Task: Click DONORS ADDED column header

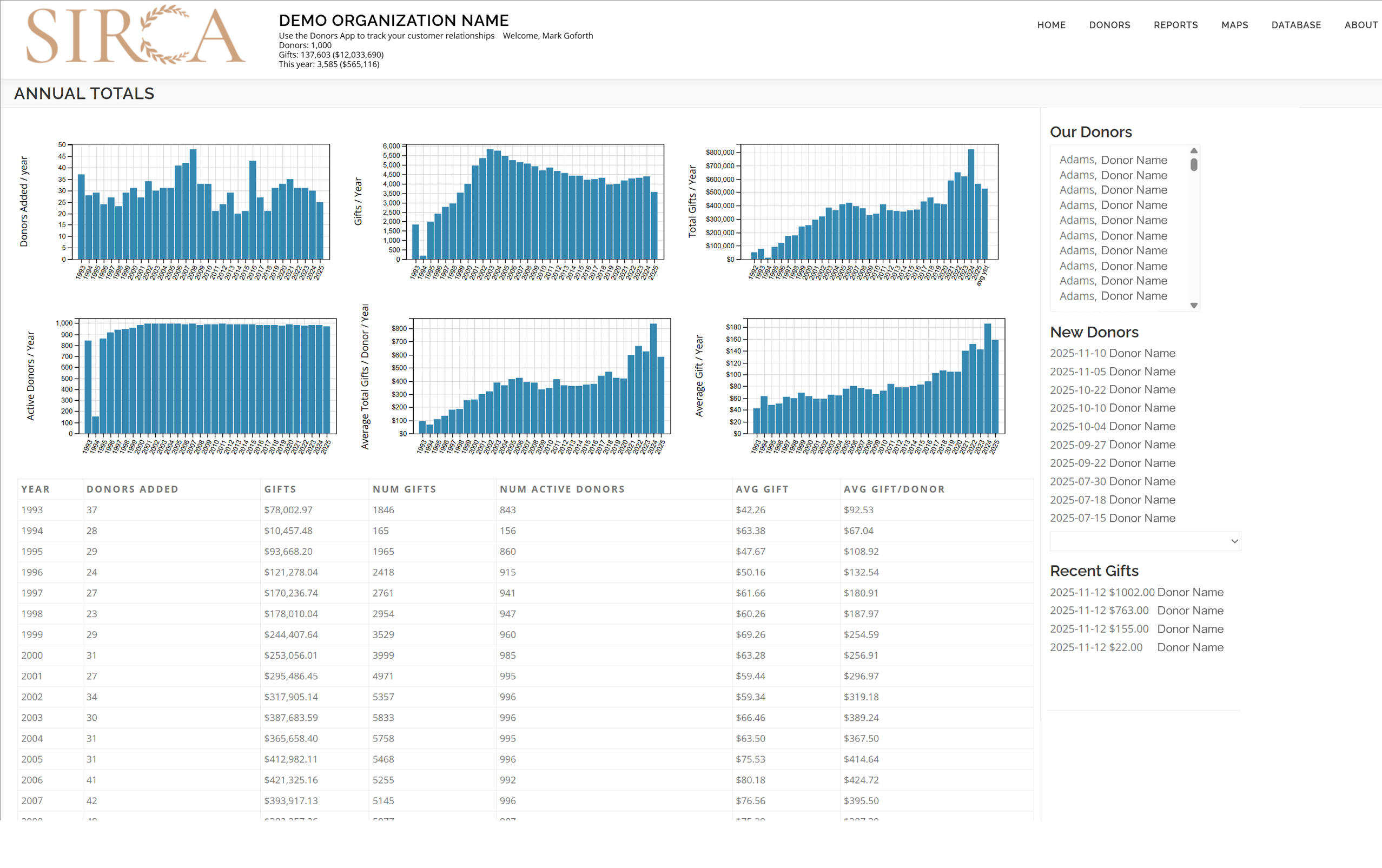Action: tap(132, 489)
